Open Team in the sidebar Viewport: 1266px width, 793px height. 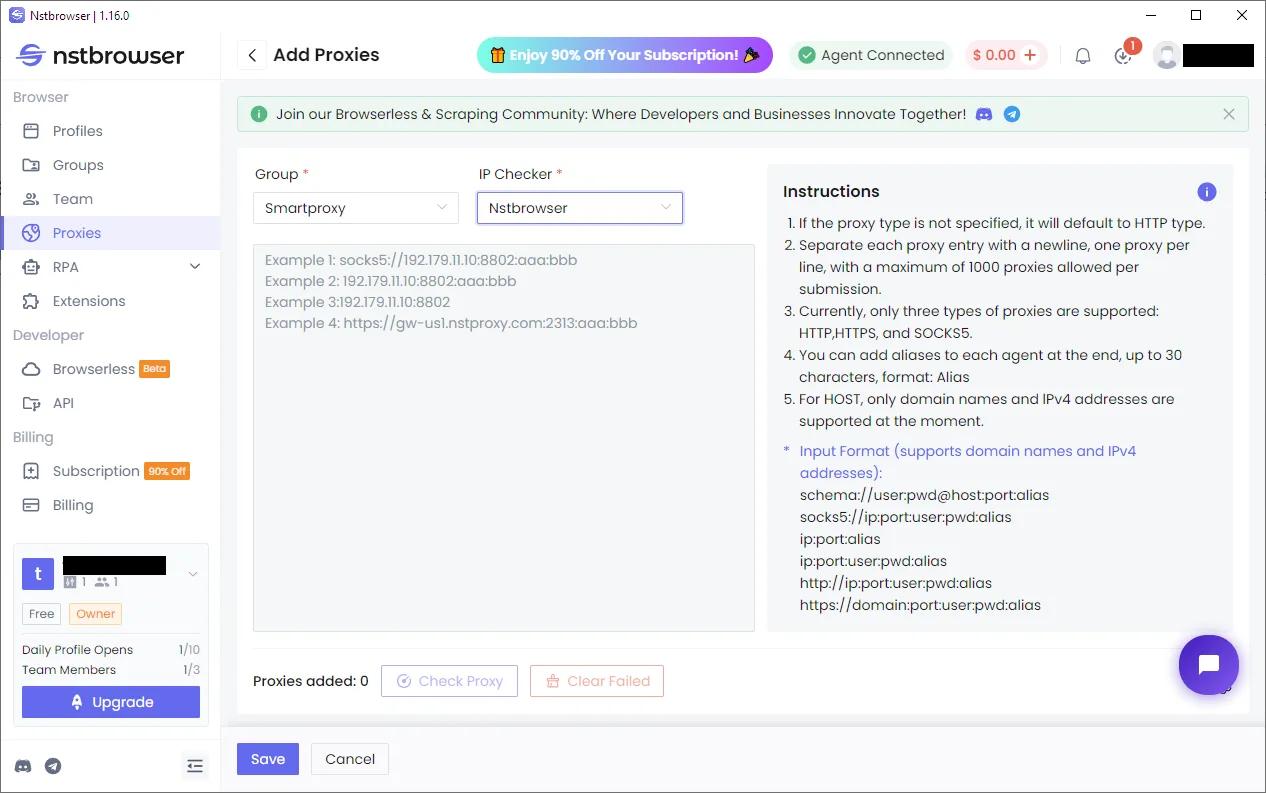tap(110, 199)
